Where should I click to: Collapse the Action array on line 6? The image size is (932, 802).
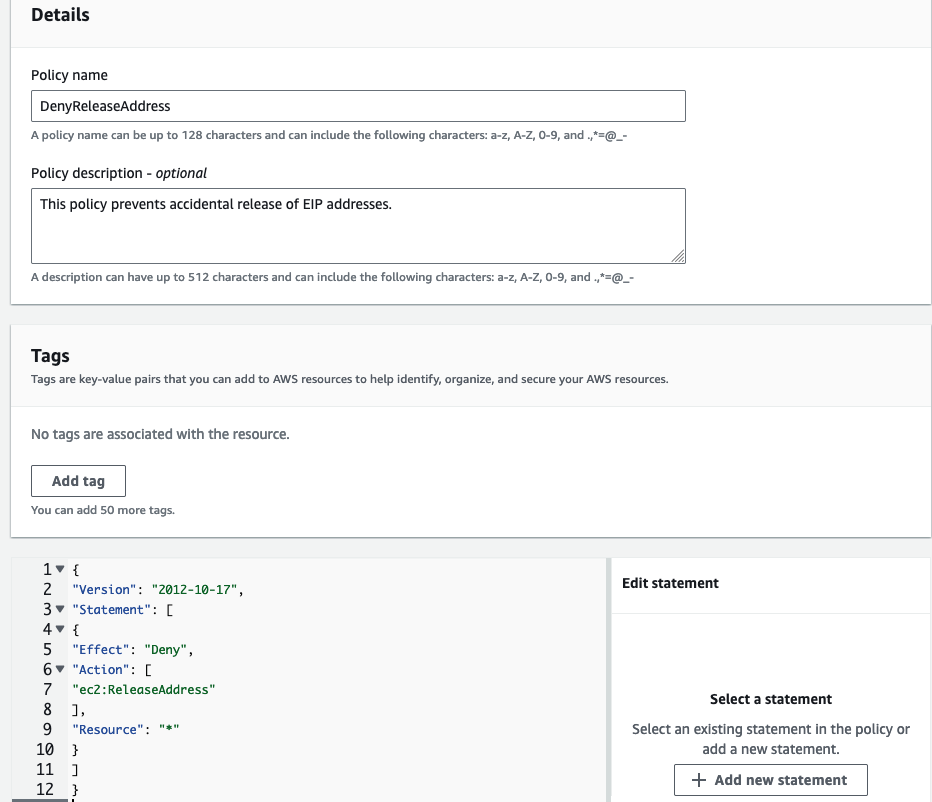(x=58, y=669)
